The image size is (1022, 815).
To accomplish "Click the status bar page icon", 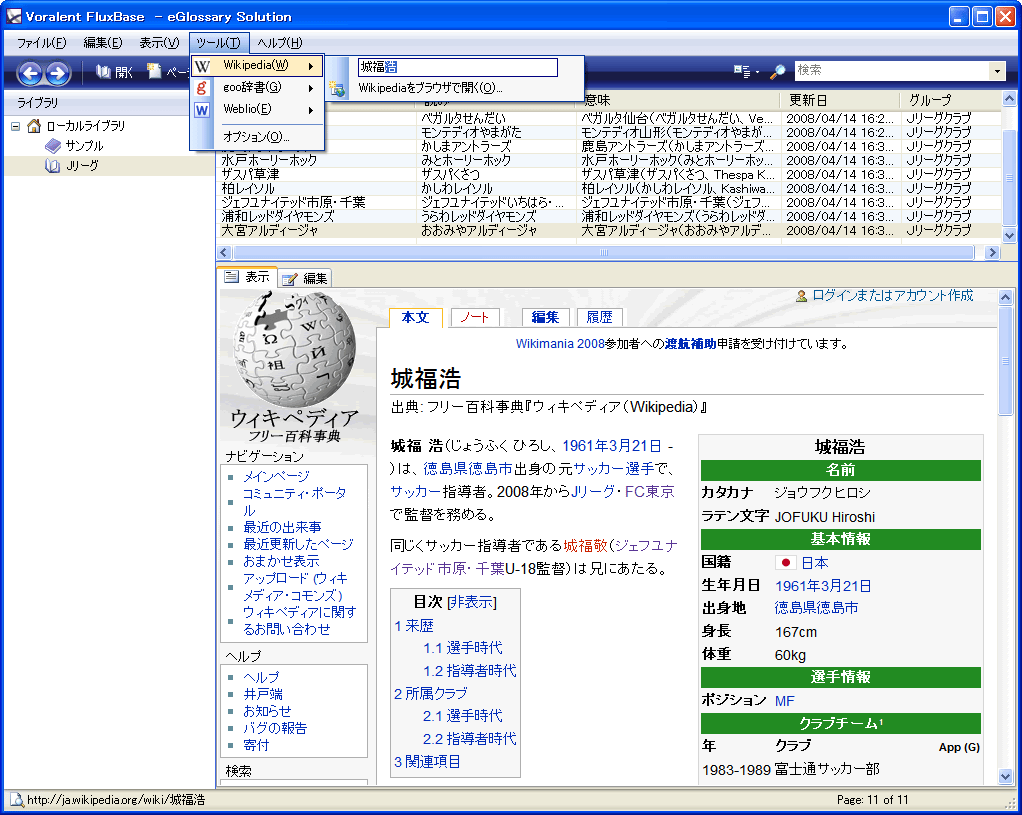I will [17, 800].
